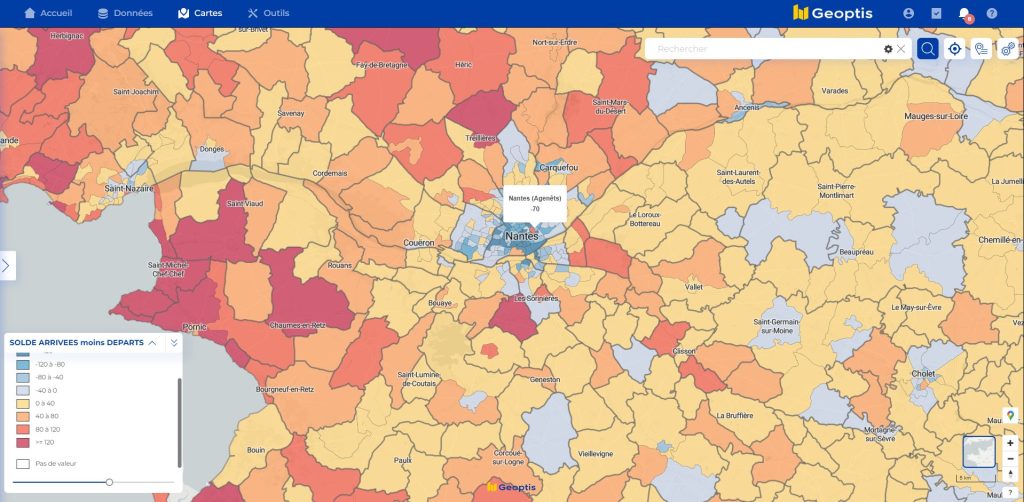1024x502 pixels.
Task: Click the legend opacity slider handle
Action: [109, 482]
